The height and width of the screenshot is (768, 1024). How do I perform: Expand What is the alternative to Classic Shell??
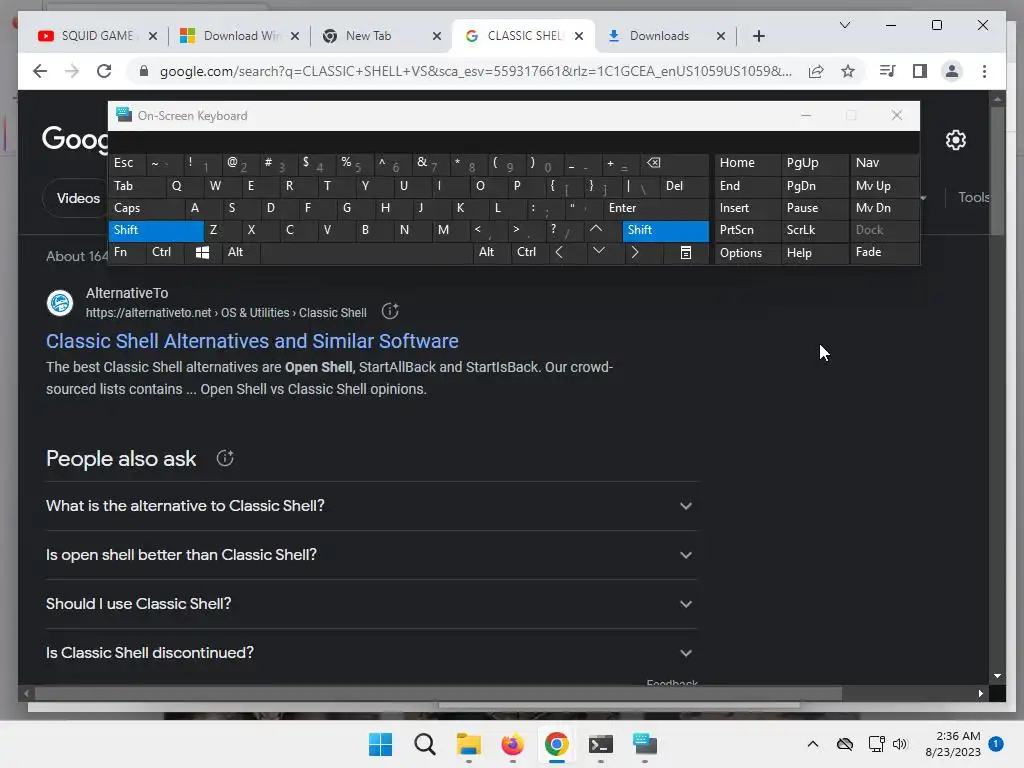coord(371,506)
